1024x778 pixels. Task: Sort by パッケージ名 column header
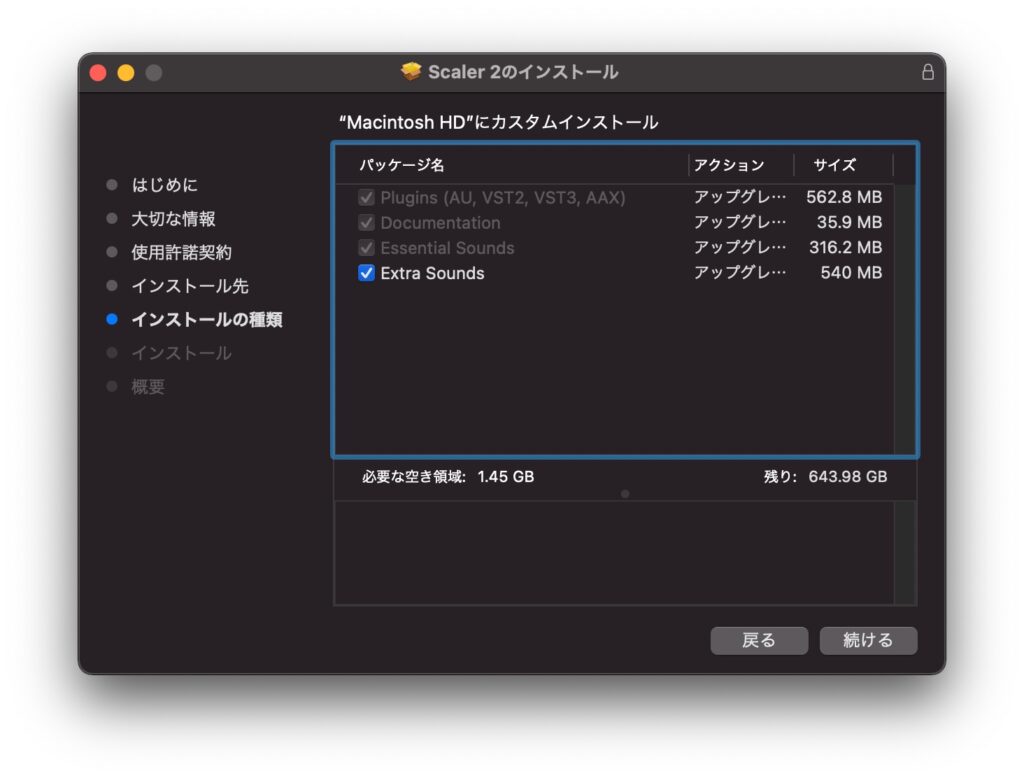point(402,165)
